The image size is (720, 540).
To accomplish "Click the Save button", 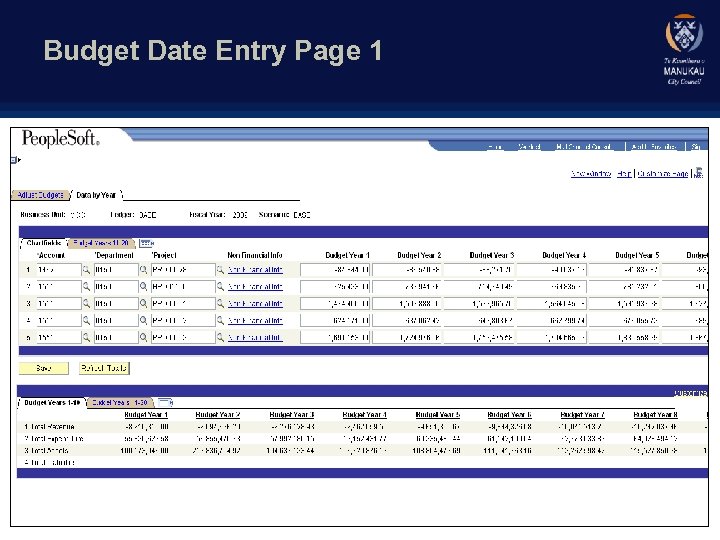I will (x=44, y=368).
